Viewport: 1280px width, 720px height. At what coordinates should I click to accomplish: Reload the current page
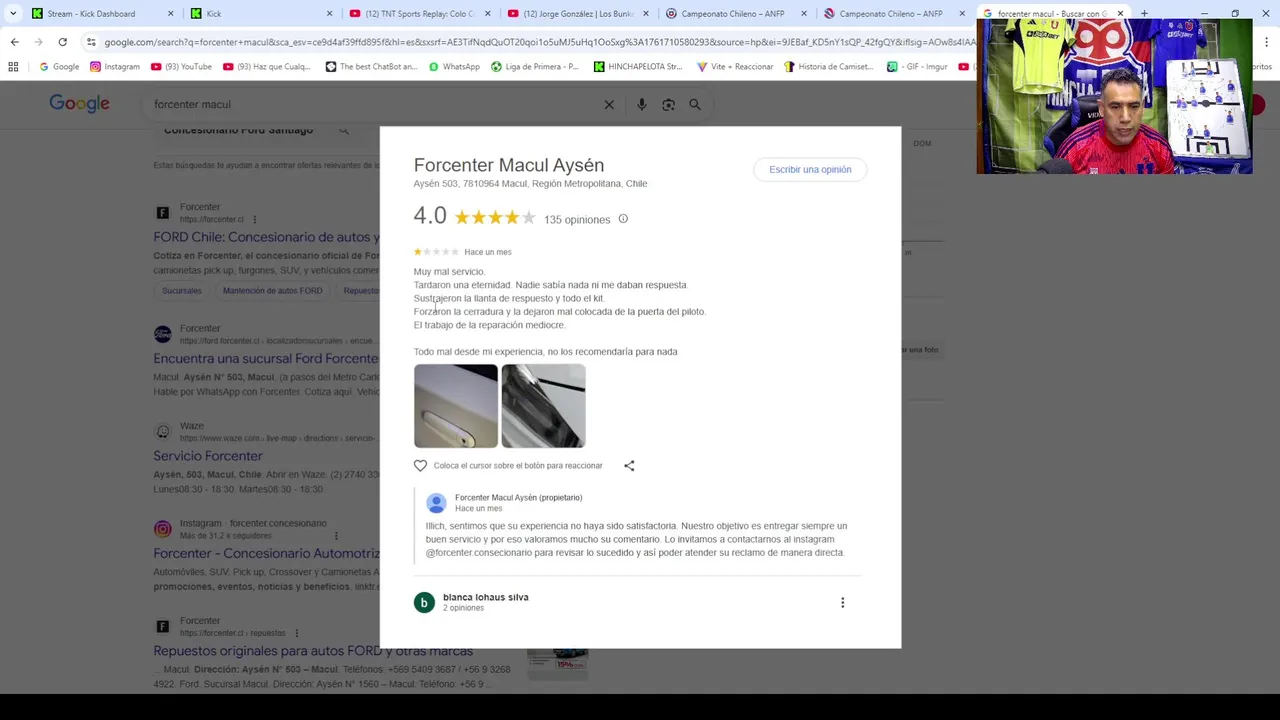tap(62, 42)
